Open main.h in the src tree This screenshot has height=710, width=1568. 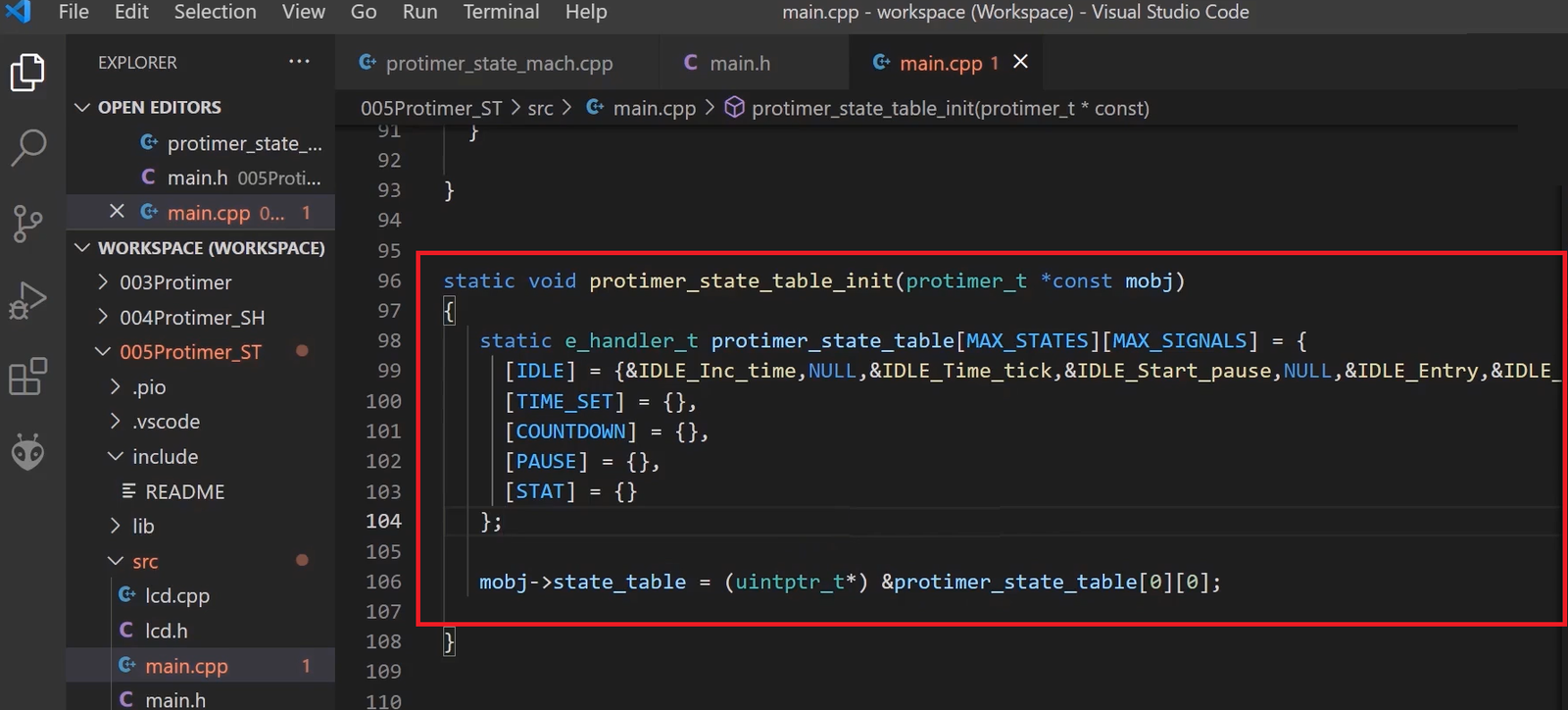coord(175,700)
